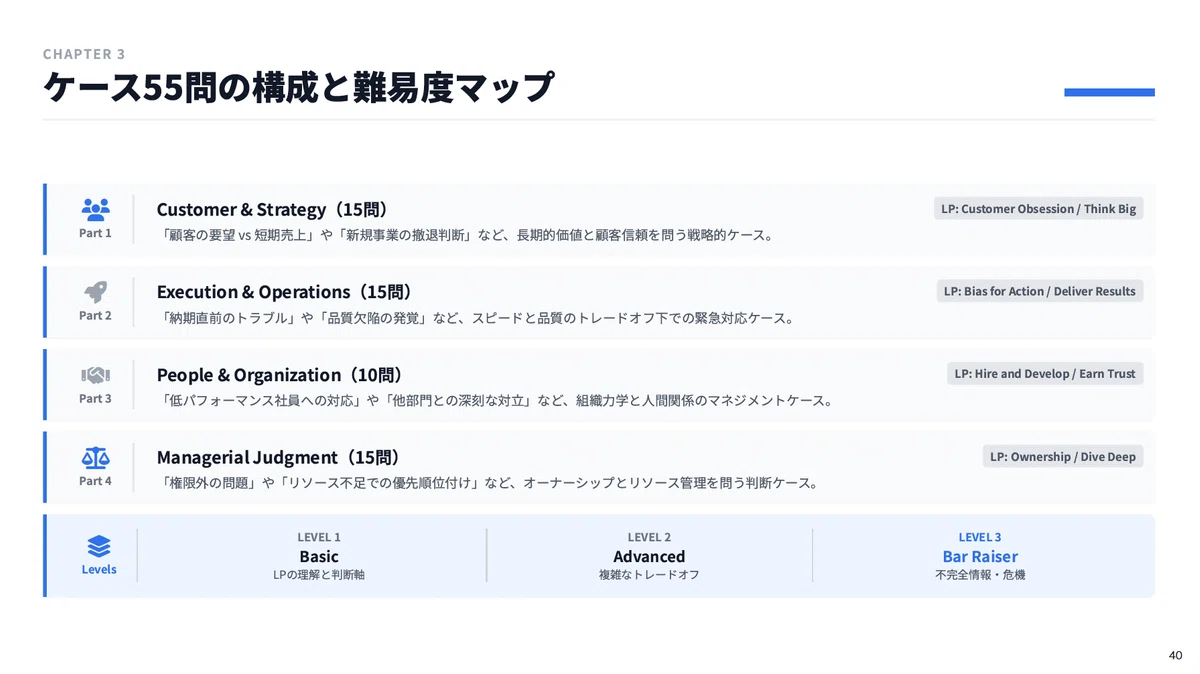The image size is (1200, 674).
Task: Open the Managerial Judgment heading
Action: (x=278, y=457)
